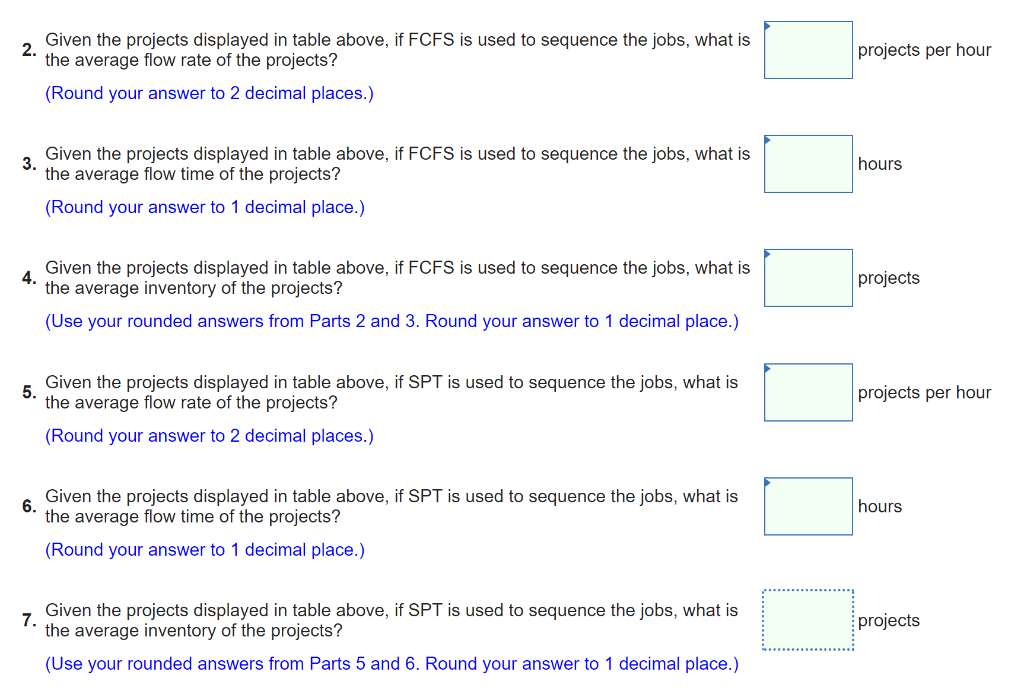Click the Part 5 flow rate answer box

coord(807,392)
